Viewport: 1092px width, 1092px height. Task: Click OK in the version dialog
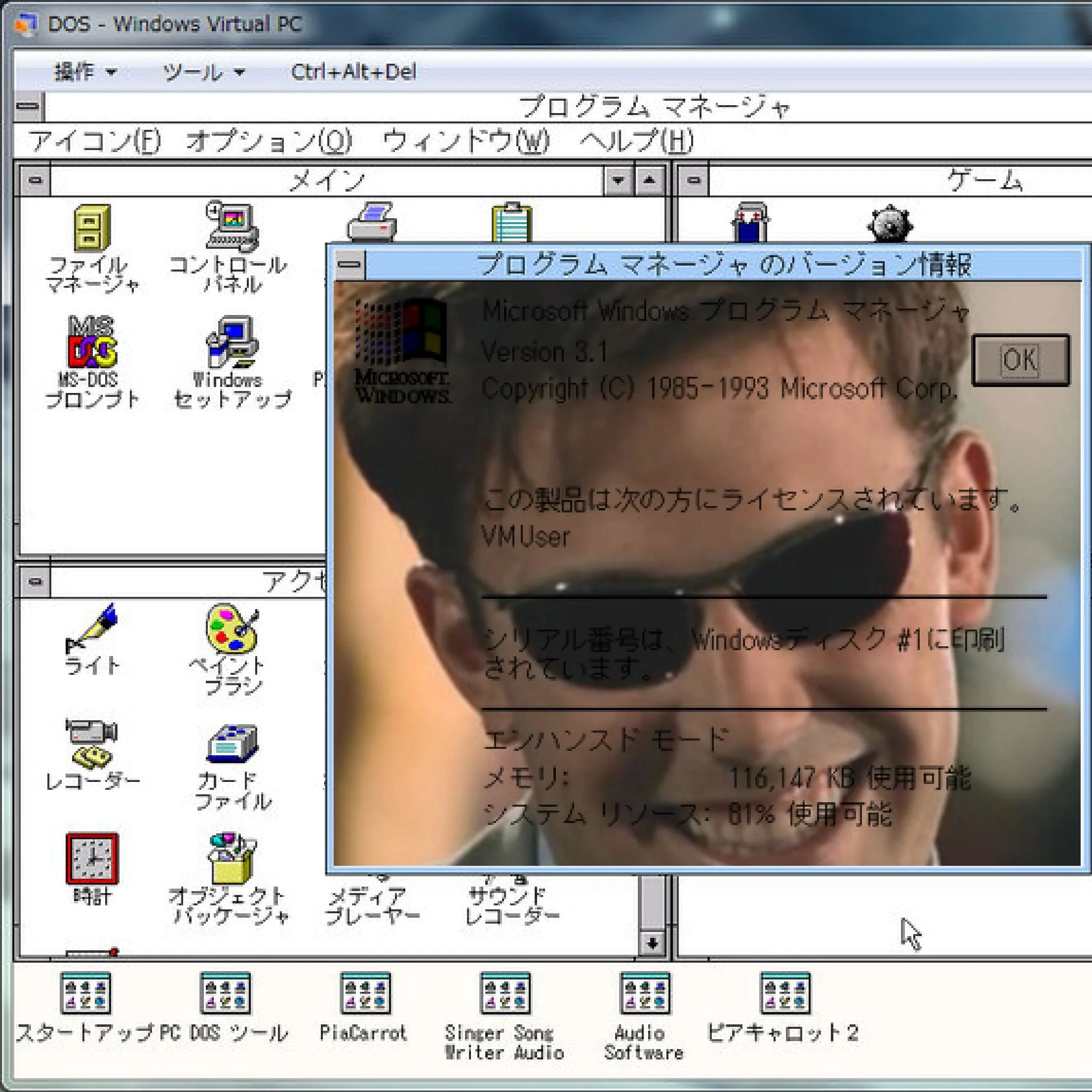(1021, 360)
